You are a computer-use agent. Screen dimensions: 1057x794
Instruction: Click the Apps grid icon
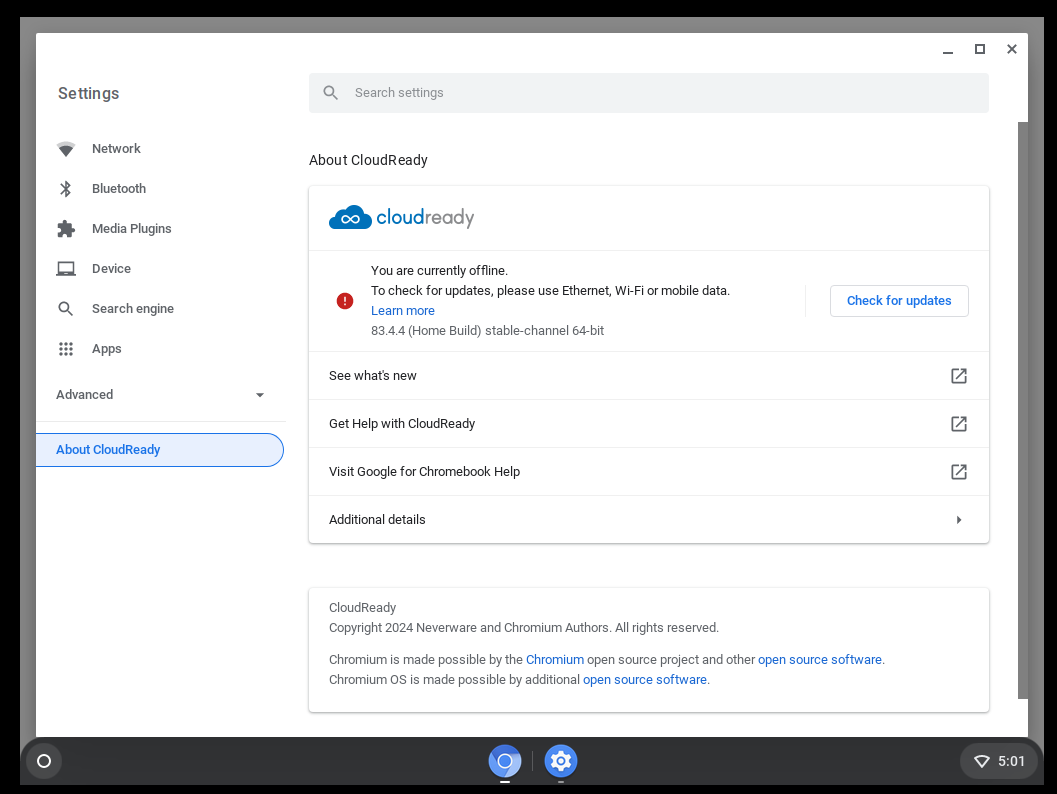tap(66, 349)
